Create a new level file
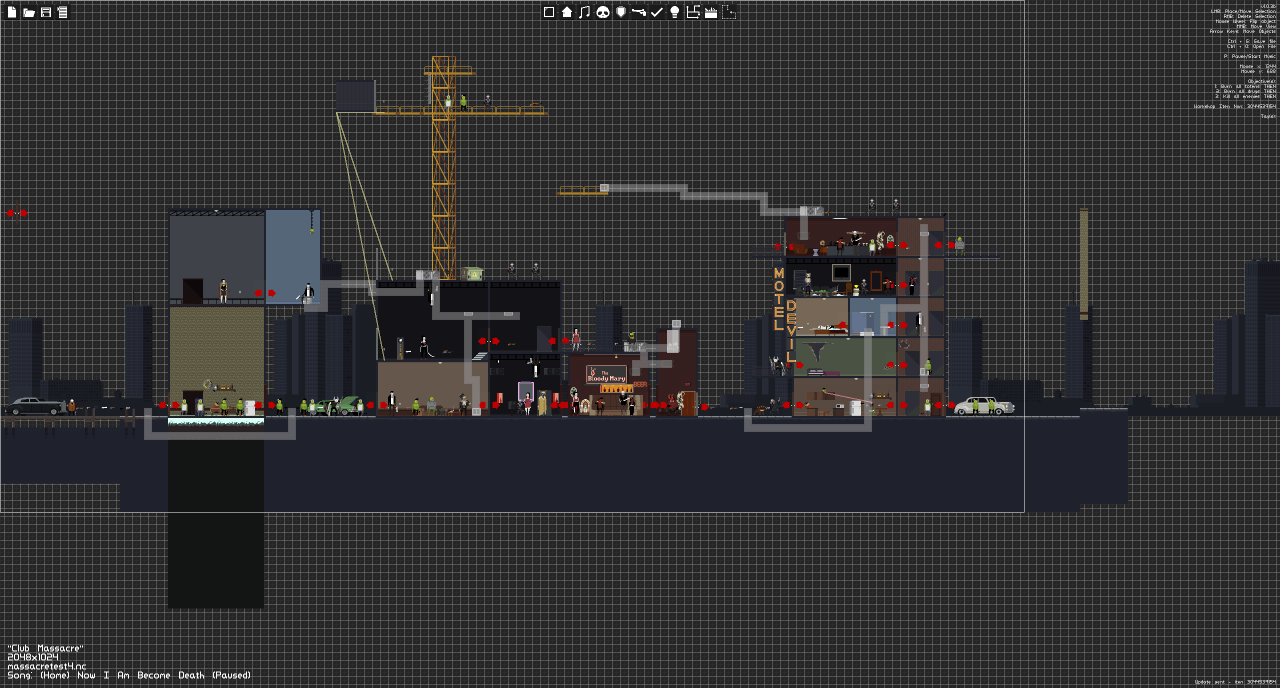 pos(13,12)
